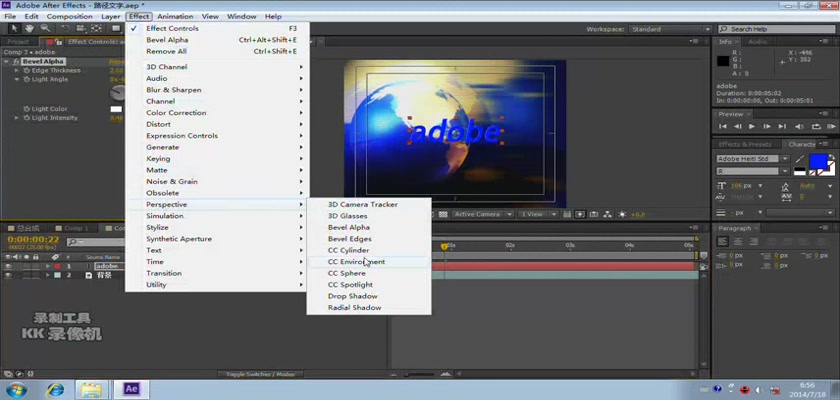840x400 pixels.
Task: Jump to last frame in Preview
Action: point(782,126)
